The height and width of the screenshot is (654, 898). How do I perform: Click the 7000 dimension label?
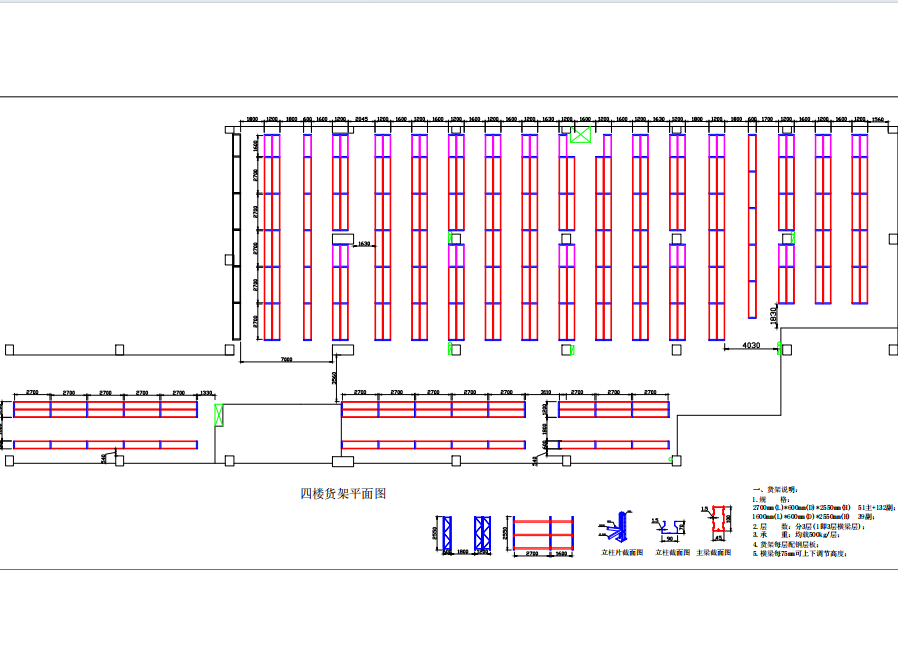tap(286, 358)
